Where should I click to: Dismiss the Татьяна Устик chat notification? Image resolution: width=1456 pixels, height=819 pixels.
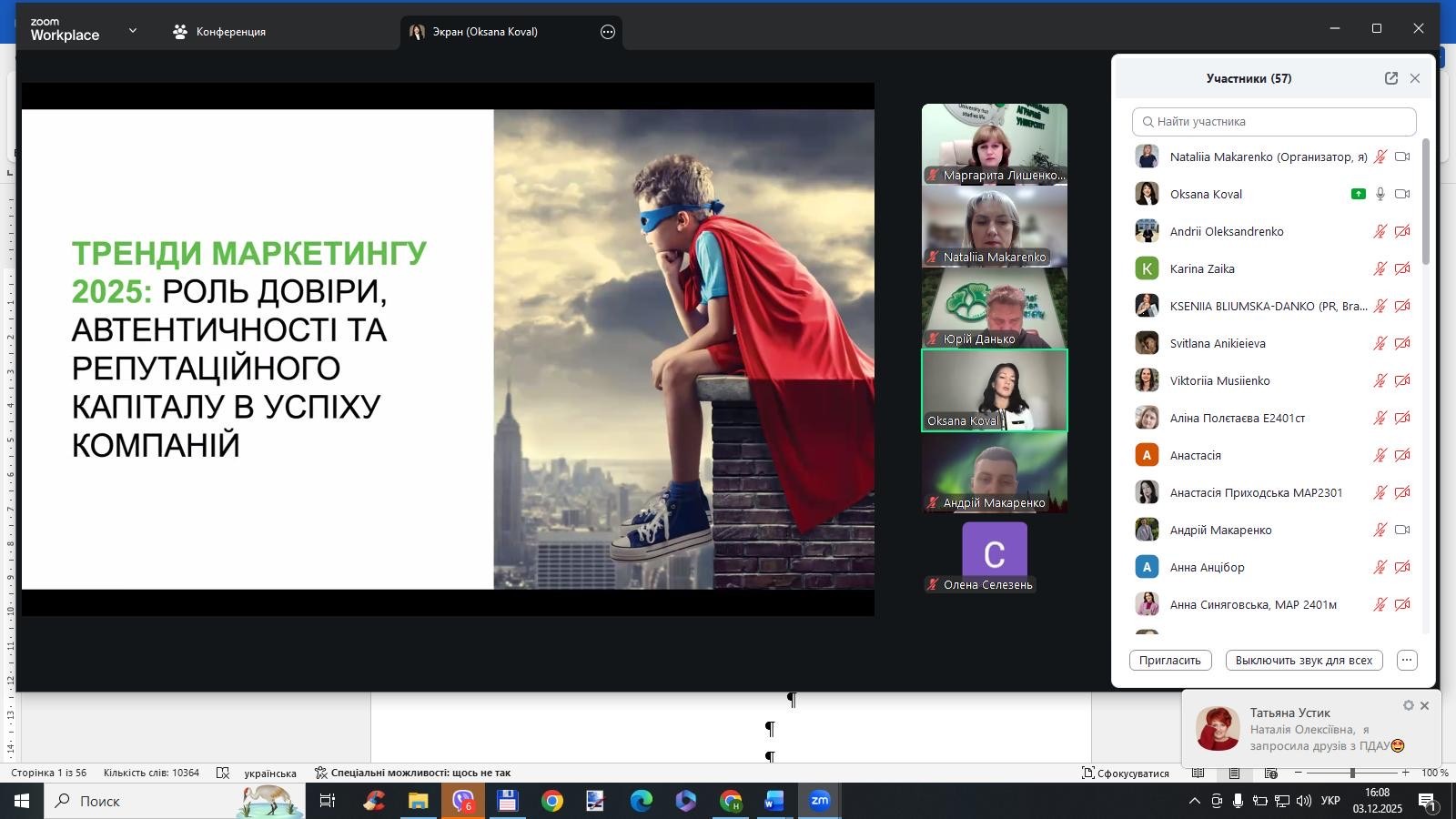click(1425, 706)
